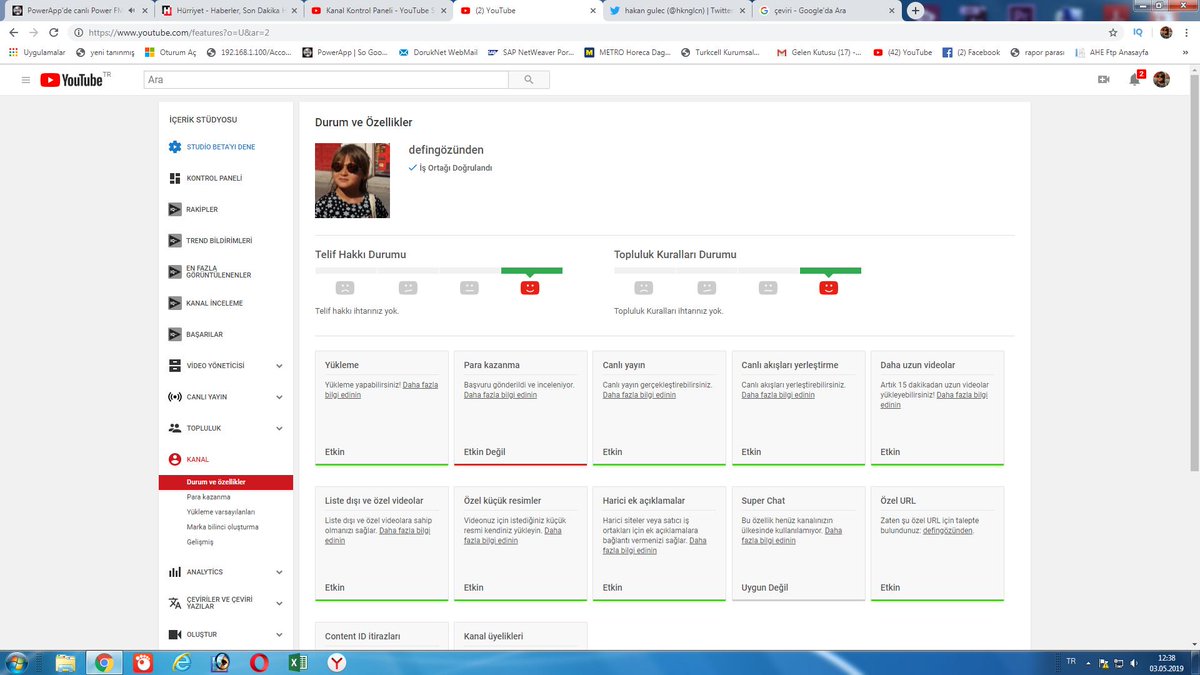This screenshot has width=1200, height=675.
Task: Open the YouTube hamburger guide menu
Action: click(25, 80)
